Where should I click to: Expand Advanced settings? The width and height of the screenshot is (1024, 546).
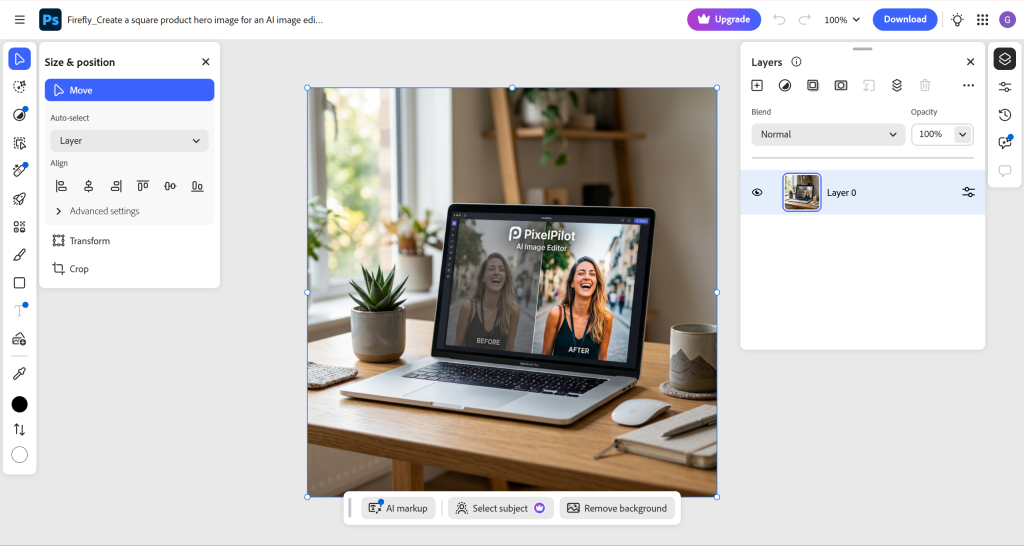pos(97,211)
